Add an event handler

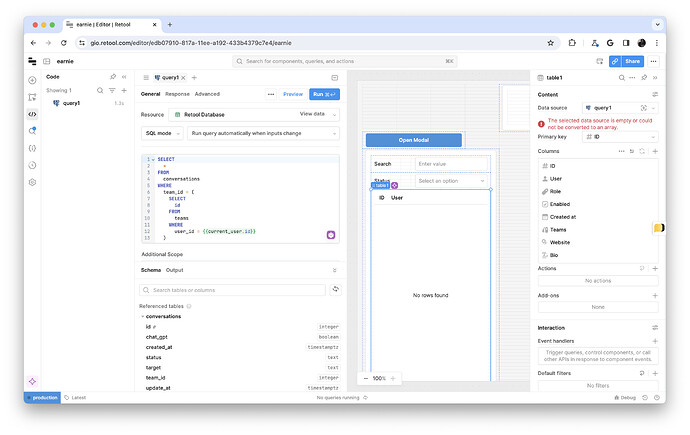pos(655,341)
